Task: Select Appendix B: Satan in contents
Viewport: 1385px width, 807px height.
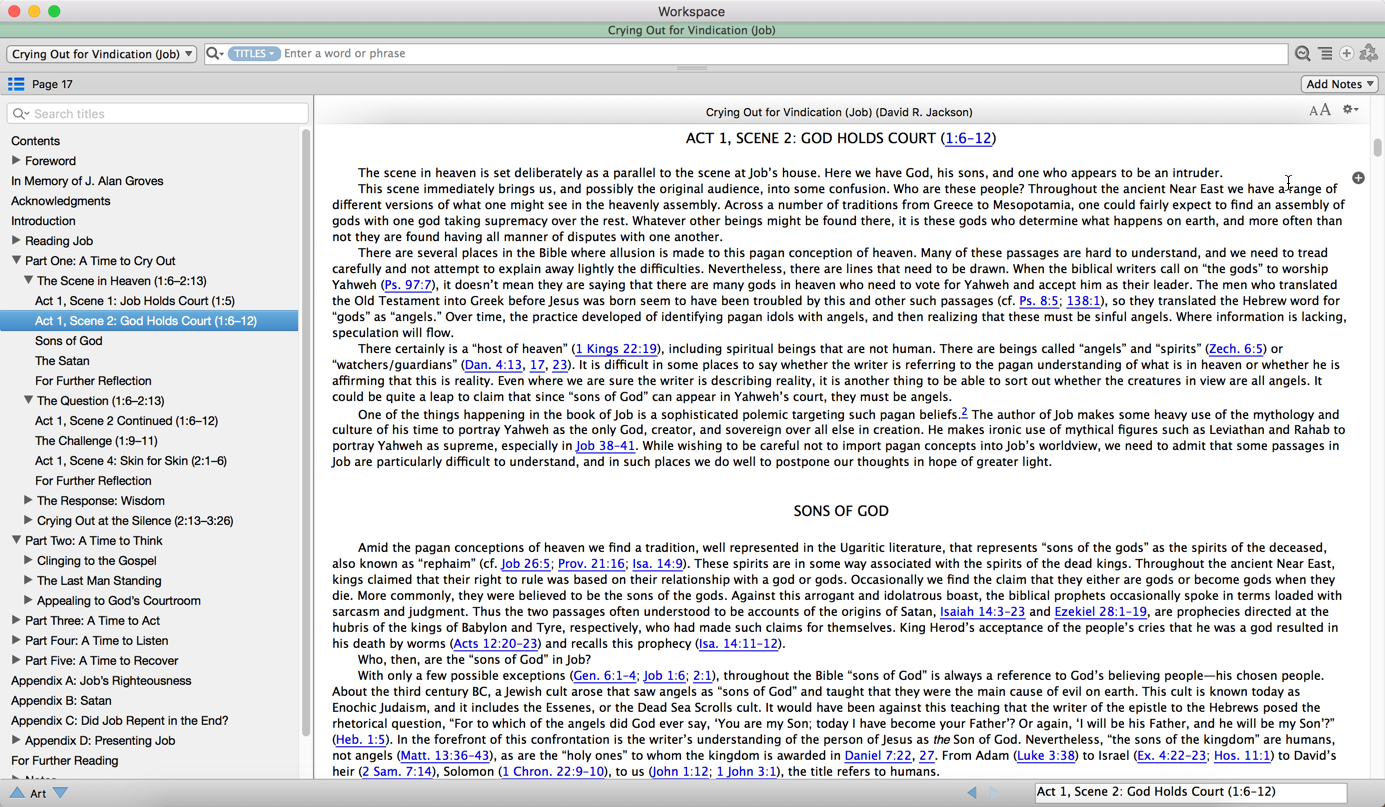Action: [61, 701]
